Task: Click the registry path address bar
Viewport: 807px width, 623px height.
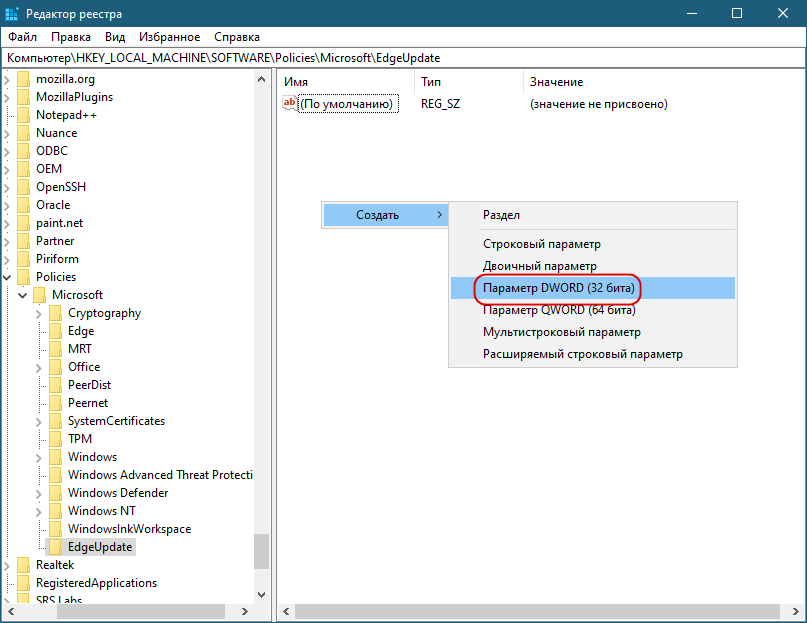Action: [x=403, y=58]
